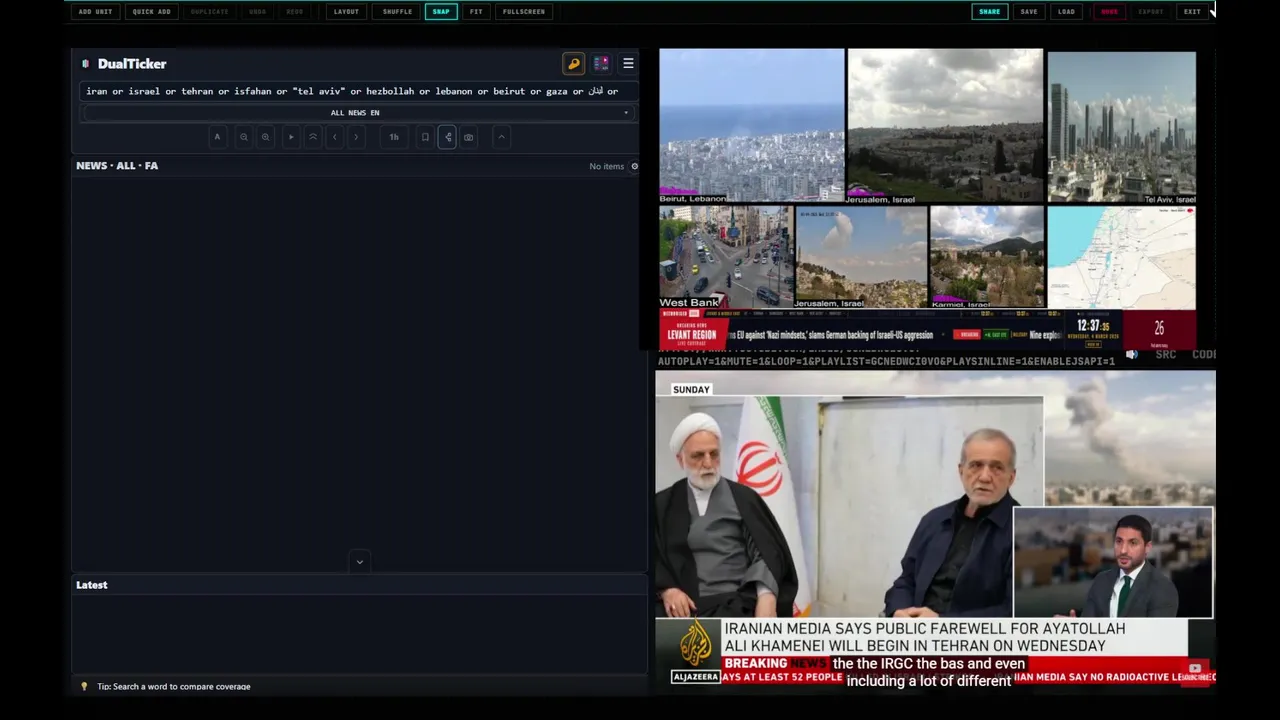Click the DUPLICATE button
The height and width of the screenshot is (720, 1280).
(210, 12)
